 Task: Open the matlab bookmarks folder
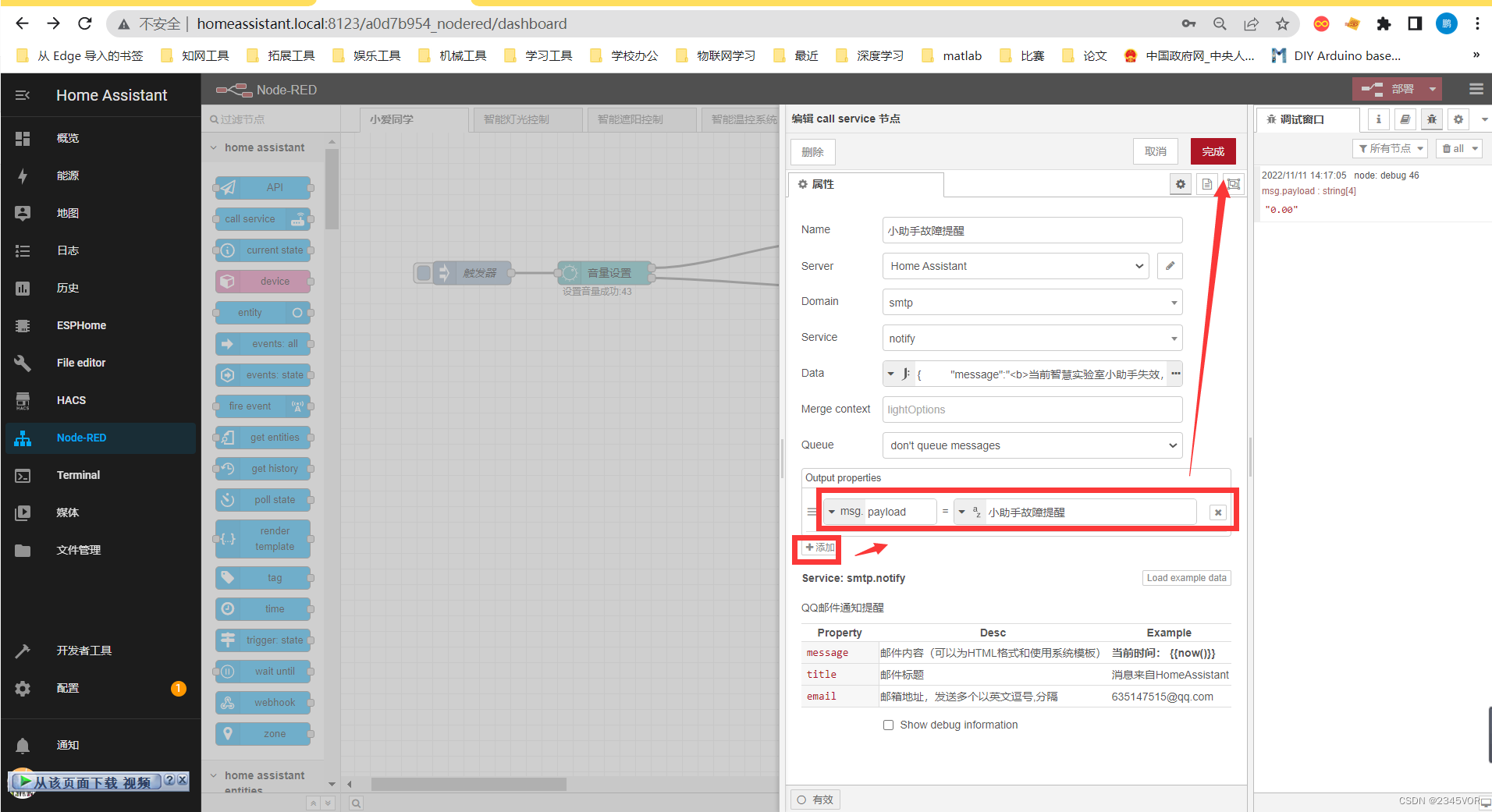pos(952,55)
